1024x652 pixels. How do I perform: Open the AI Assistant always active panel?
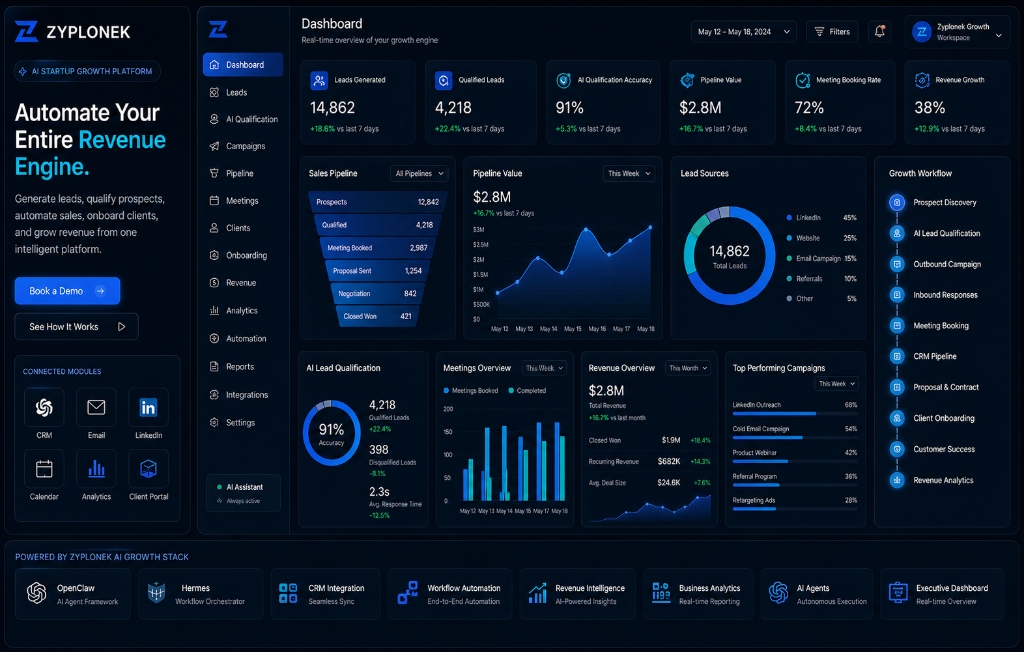tap(244, 493)
